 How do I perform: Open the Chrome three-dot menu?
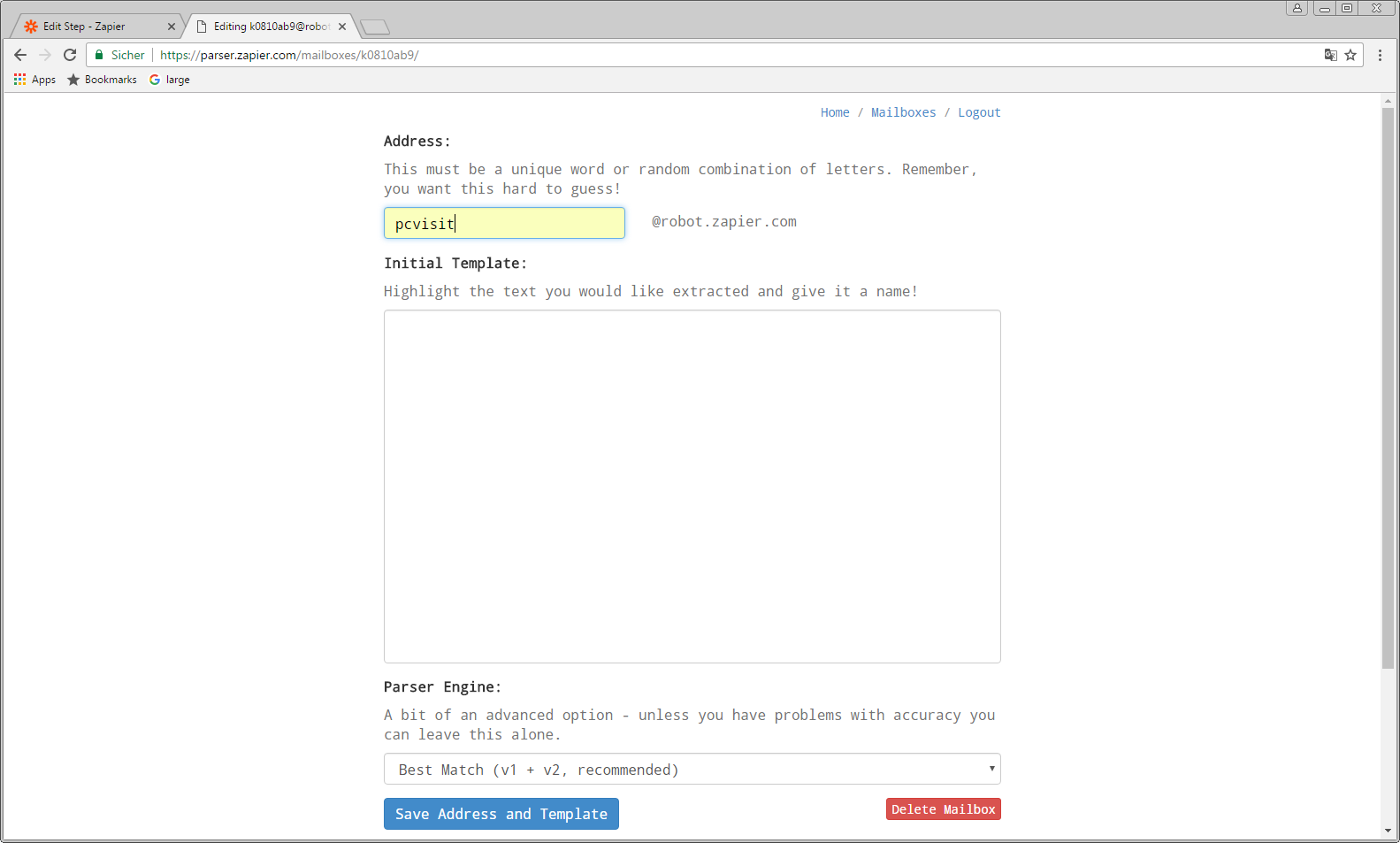(x=1380, y=55)
